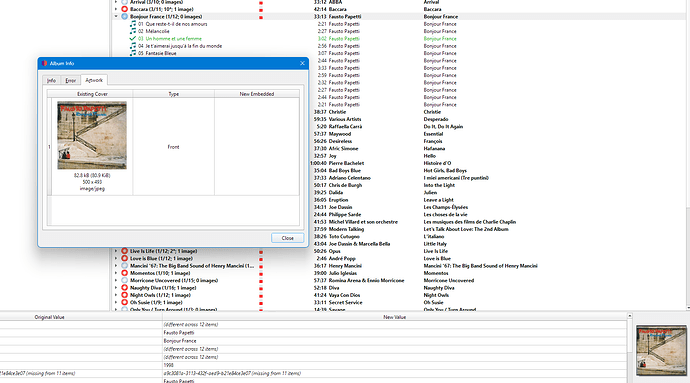Click artist Raffaella Carrà in the list
Viewport: 690px width, 383px height.
(345, 127)
